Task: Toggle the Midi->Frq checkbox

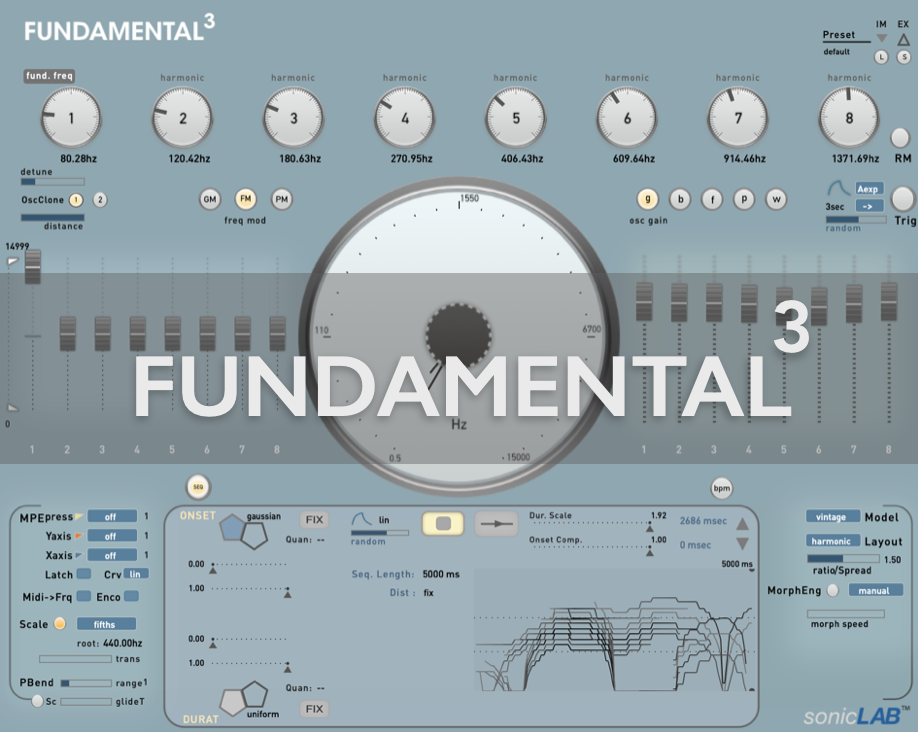Action: [x=84, y=596]
